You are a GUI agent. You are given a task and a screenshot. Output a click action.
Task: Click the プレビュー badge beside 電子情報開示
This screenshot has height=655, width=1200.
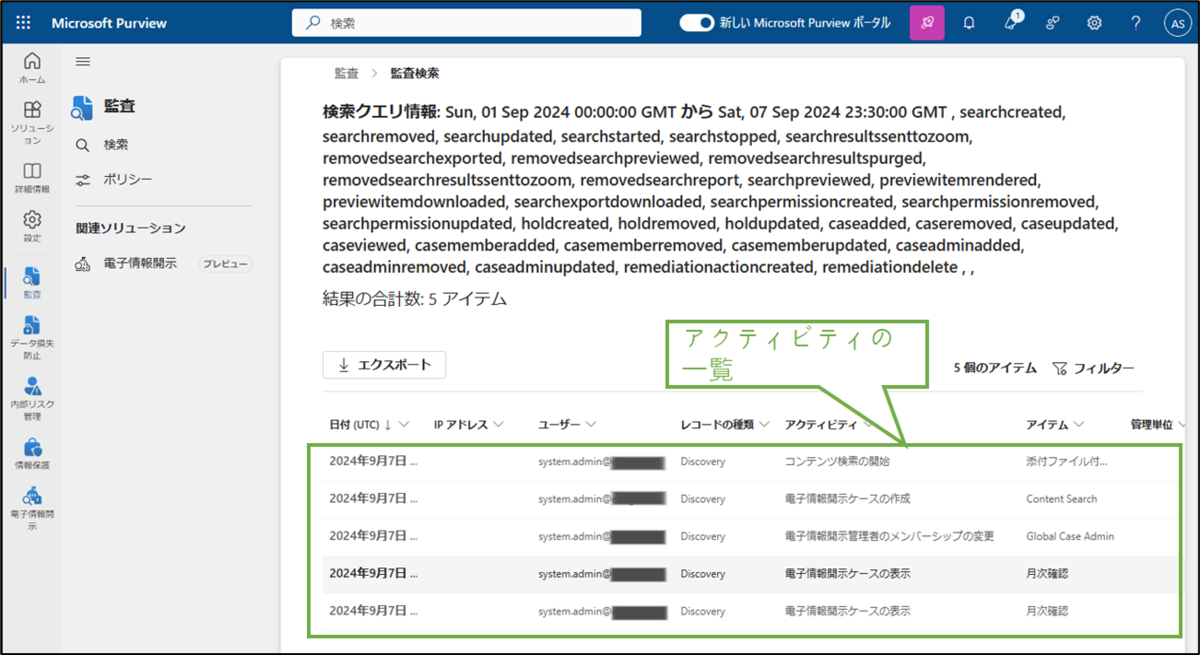[x=224, y=264]
